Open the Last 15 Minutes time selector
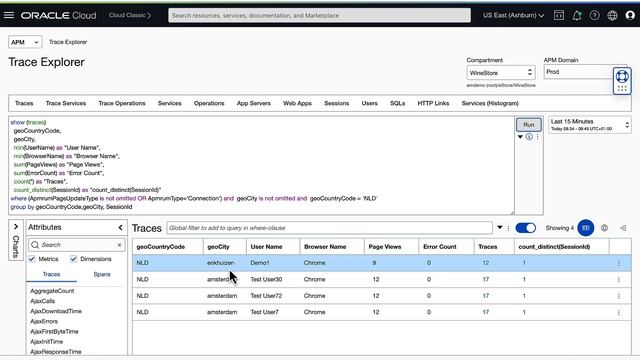The height and width of the screenshot is (360, 640). click(589, 124)
